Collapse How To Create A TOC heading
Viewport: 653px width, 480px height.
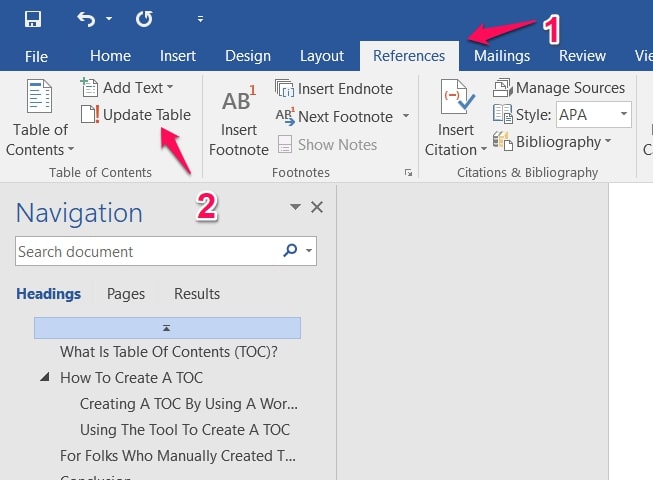click(x=45, y=378)
